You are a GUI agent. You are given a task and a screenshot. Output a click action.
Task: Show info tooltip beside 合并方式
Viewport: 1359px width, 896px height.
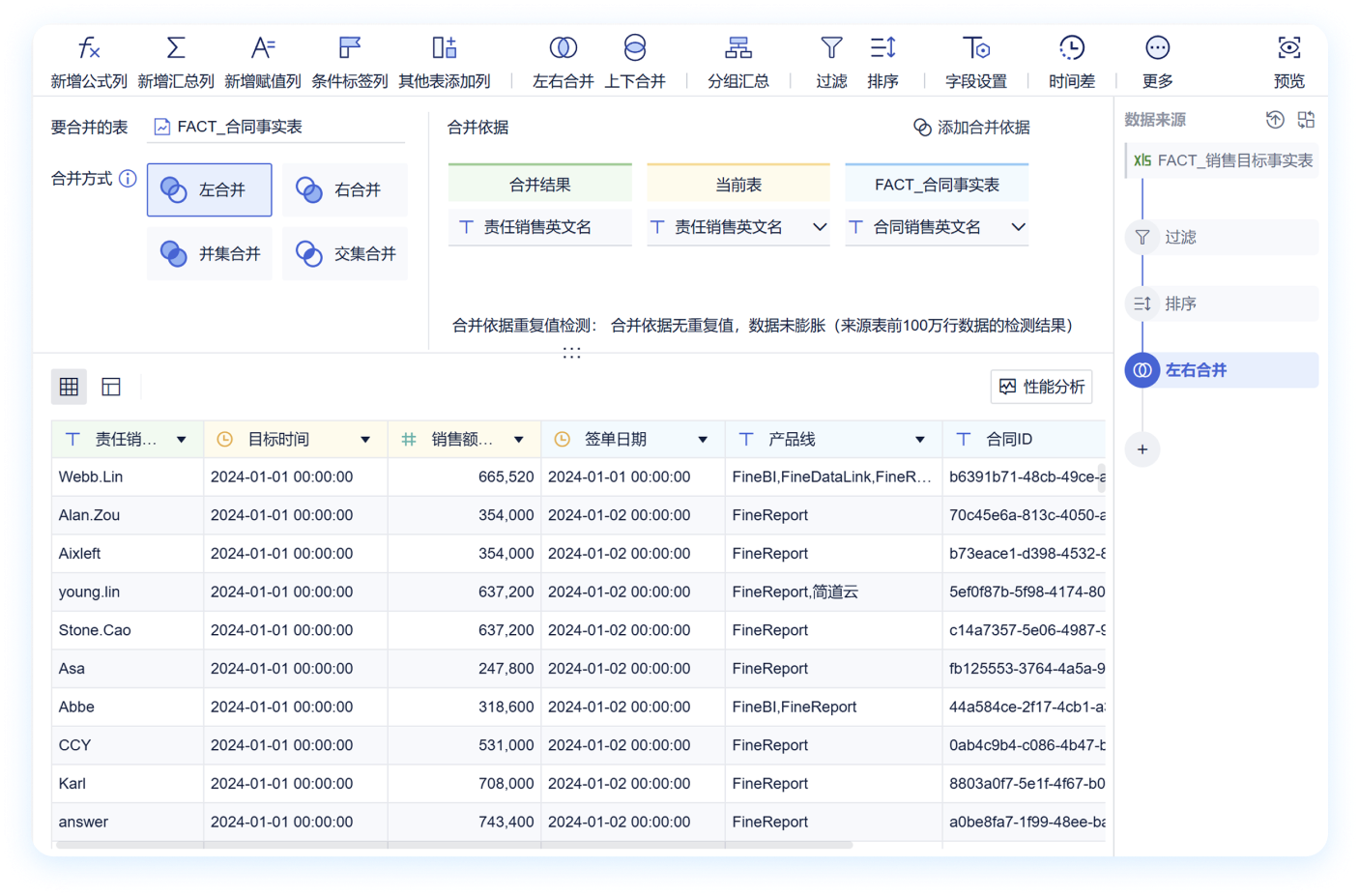point(128,179)
